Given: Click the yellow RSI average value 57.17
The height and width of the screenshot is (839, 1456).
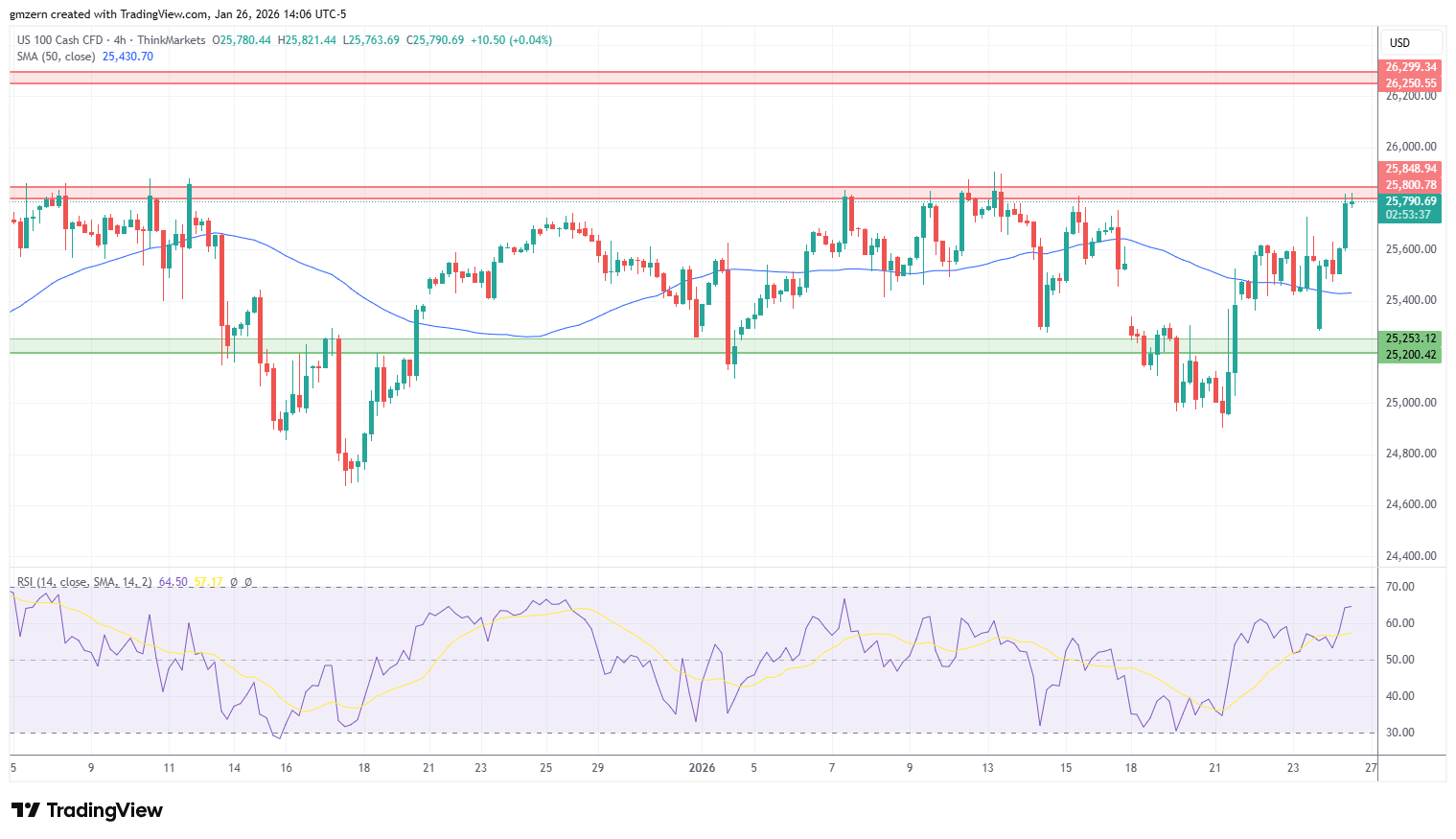Looking at the screenshot, I should point(209,582).
